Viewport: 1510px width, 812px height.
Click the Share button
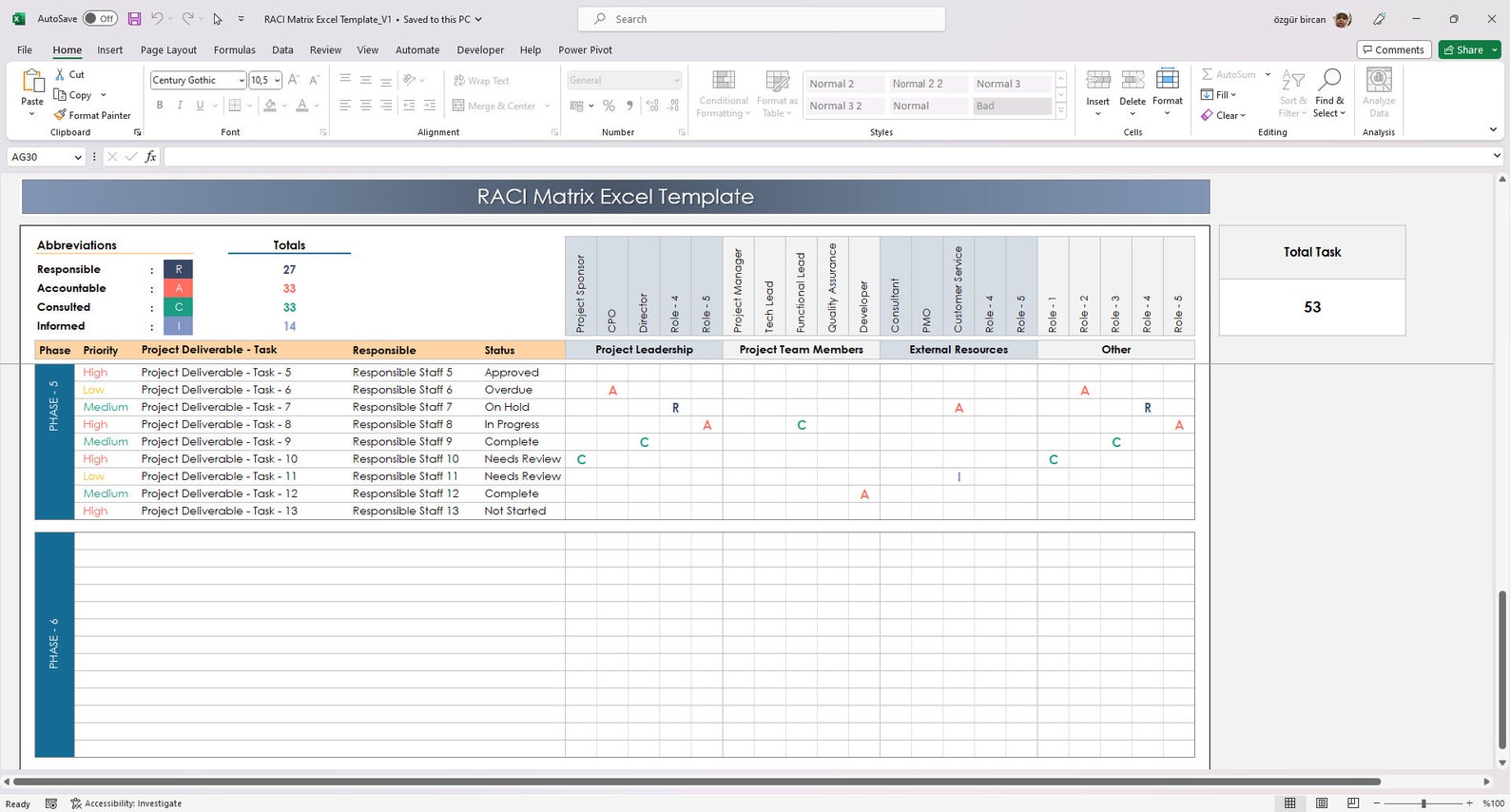1464,49
